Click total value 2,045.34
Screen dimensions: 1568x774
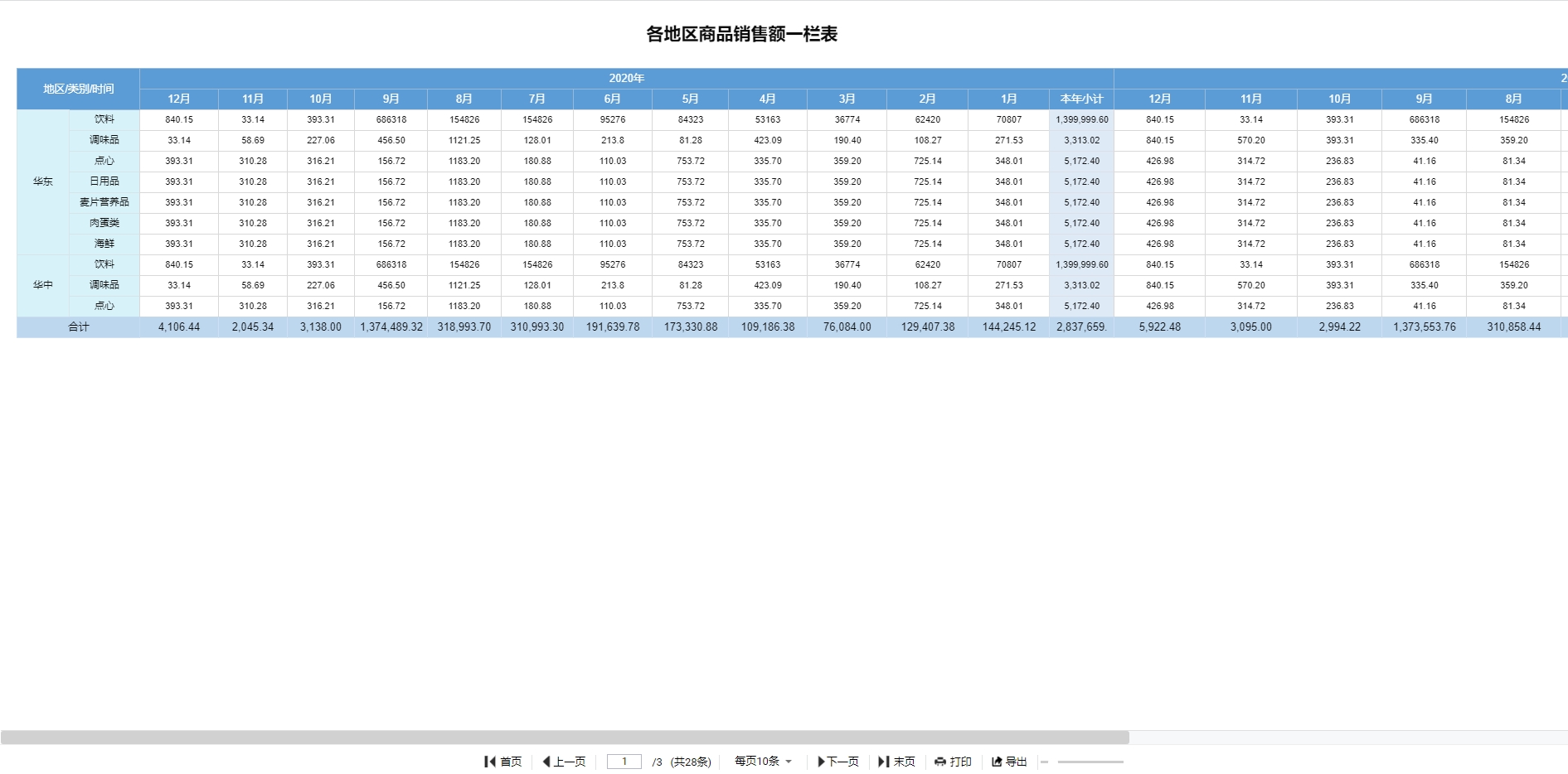pos(253,327)
